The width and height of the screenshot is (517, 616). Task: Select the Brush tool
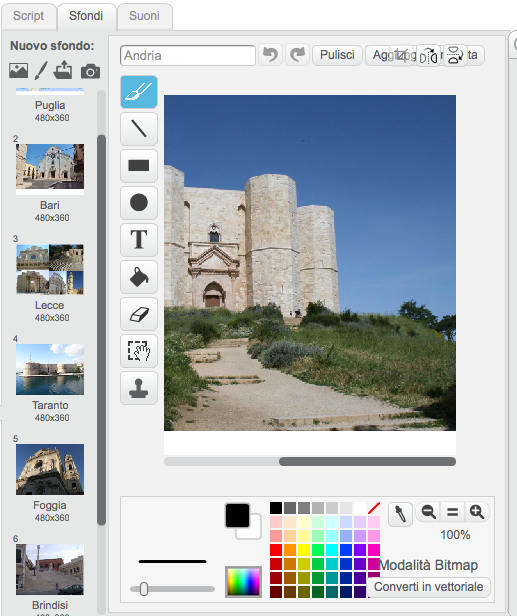click(139, 92)
